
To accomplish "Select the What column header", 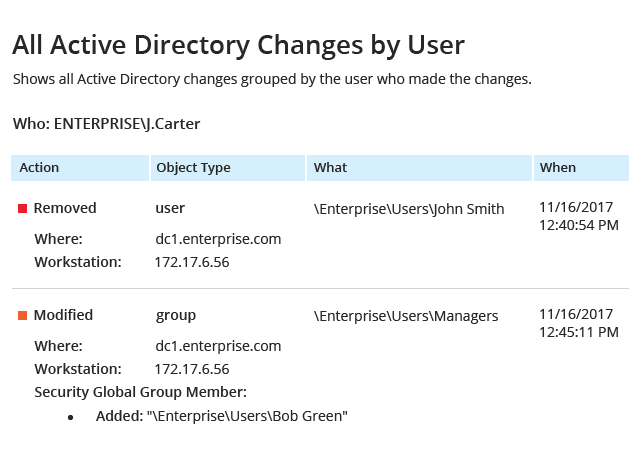I will [419, 168].
